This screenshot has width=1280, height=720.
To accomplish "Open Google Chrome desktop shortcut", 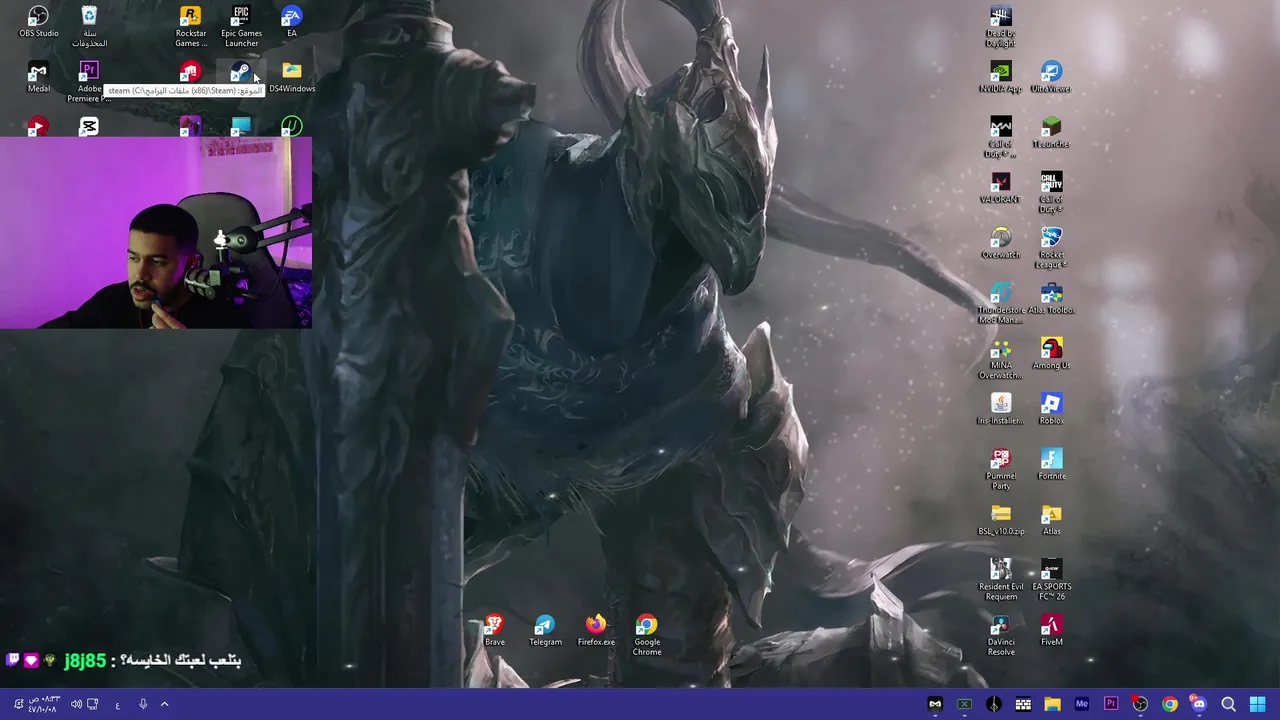I will point(647,634).
